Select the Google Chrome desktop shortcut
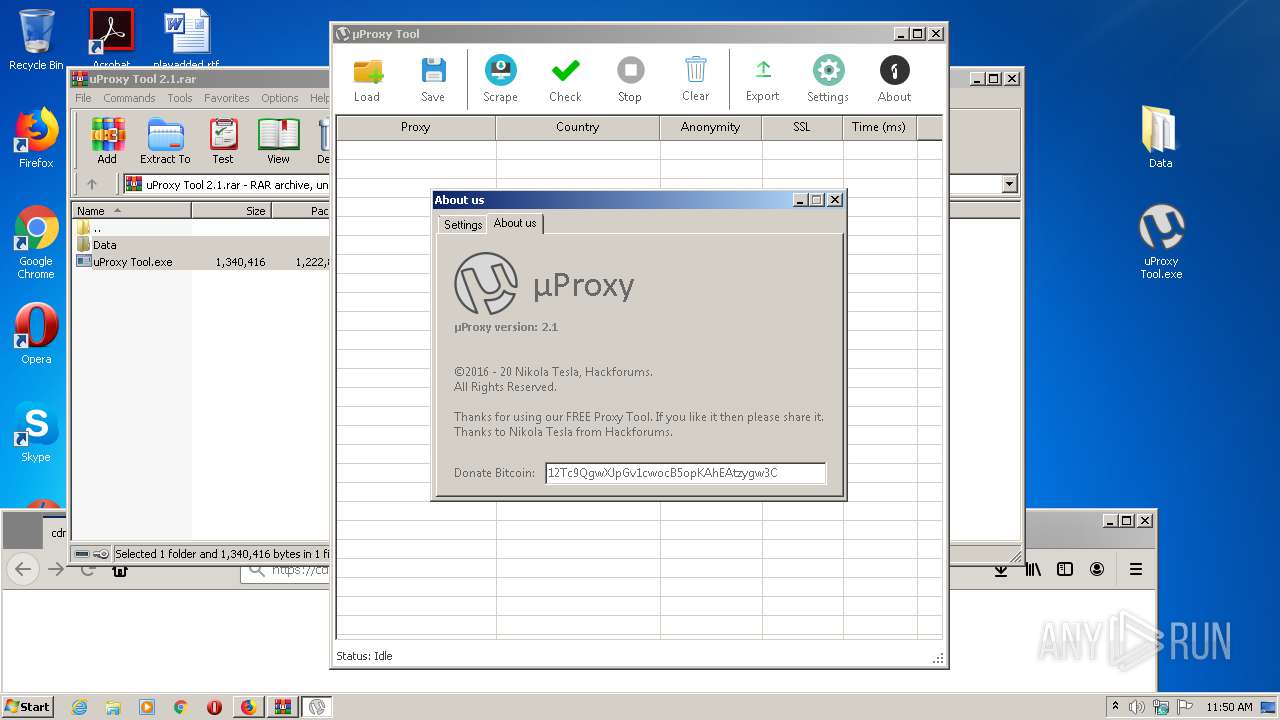 [36, 242]
